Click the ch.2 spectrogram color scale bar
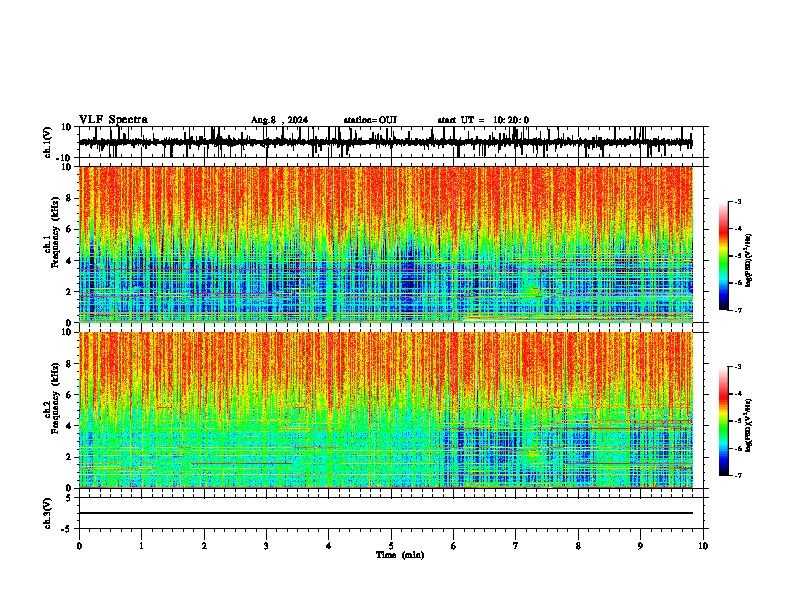 (x=724, y=421)
